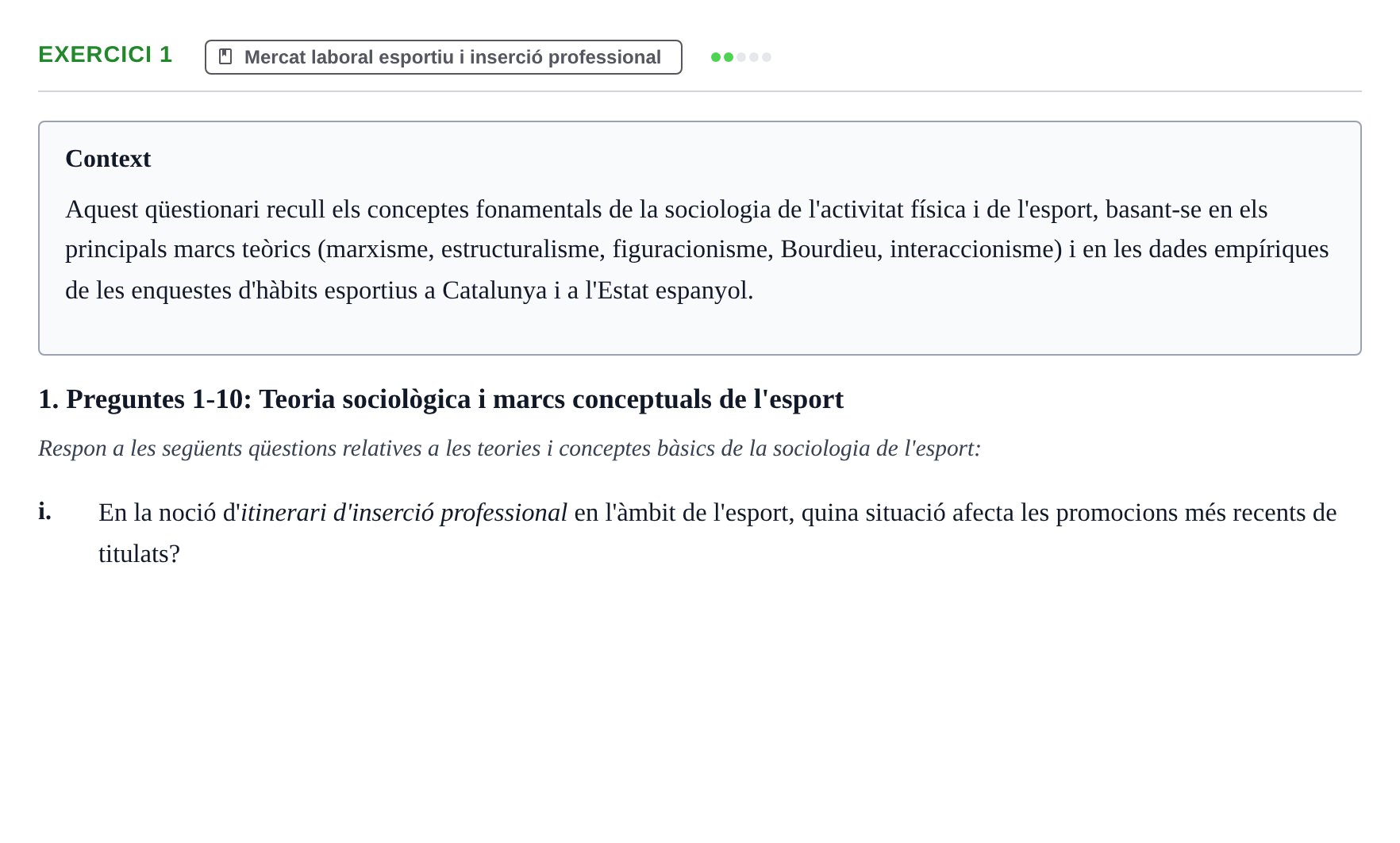1400x843 pixels.
Task: Click the green difficulty dots indicator
Action: [x=741, y=57]
